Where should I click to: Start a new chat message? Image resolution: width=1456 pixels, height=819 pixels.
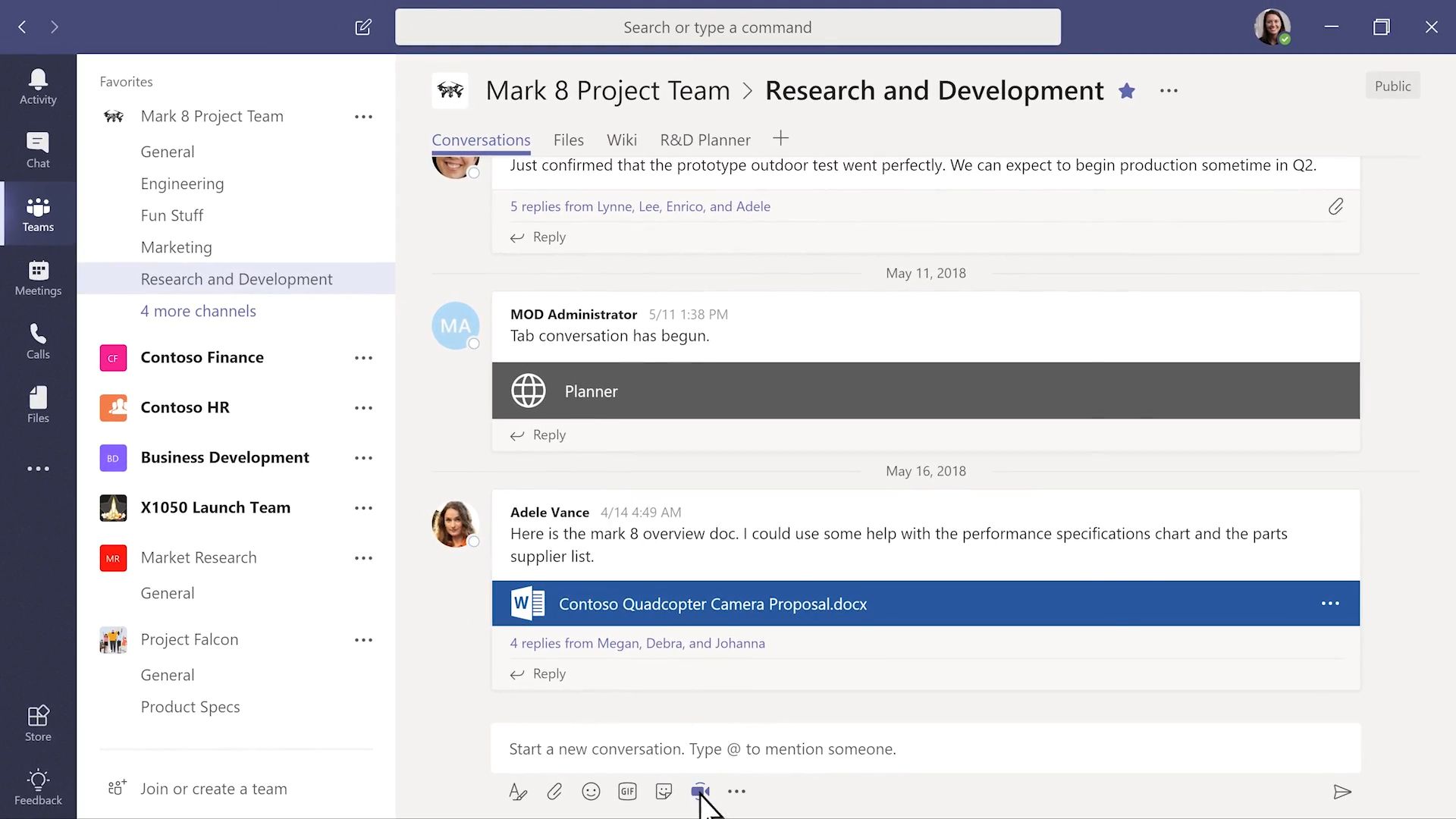[363, 27]
